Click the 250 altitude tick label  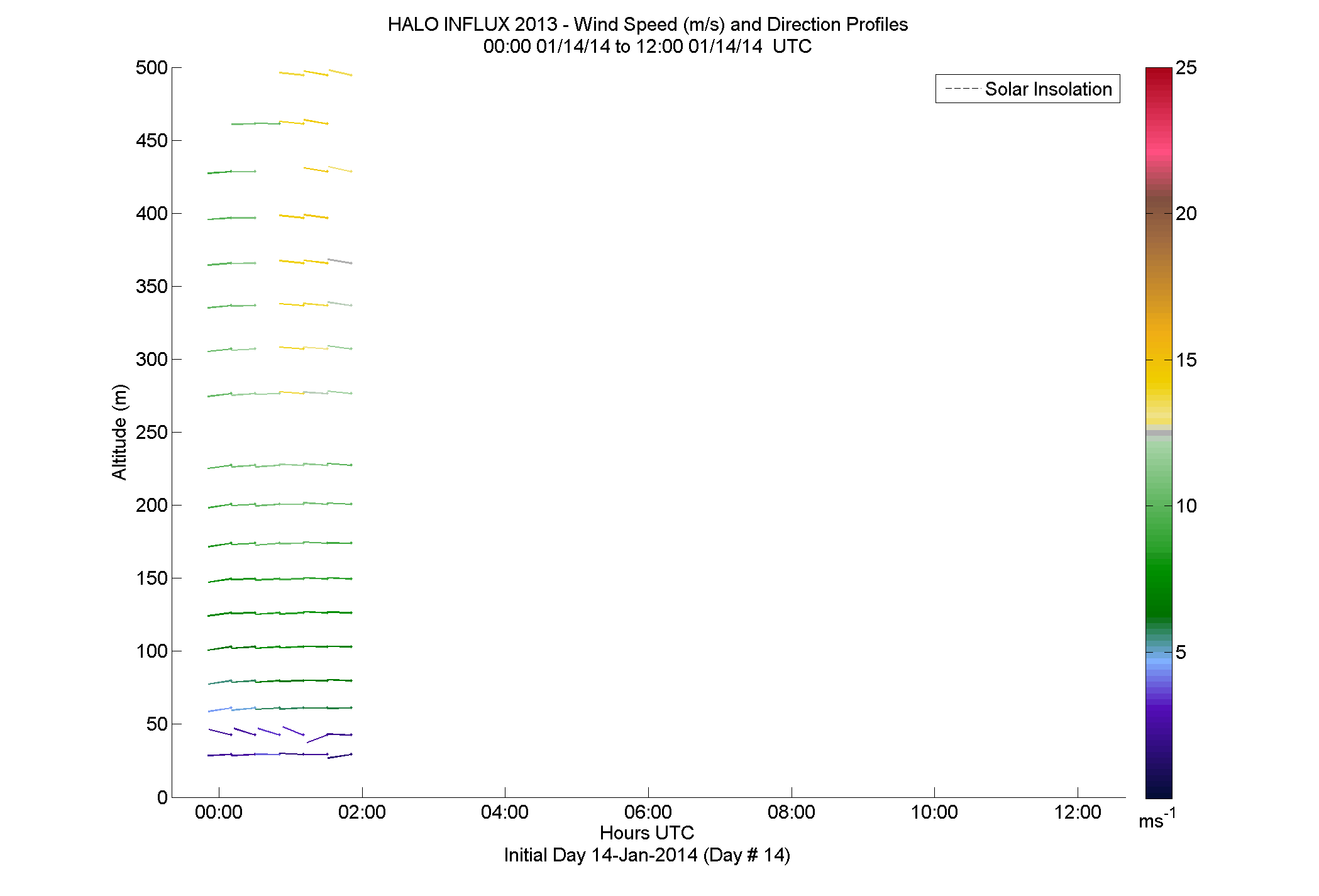(152, 433)
